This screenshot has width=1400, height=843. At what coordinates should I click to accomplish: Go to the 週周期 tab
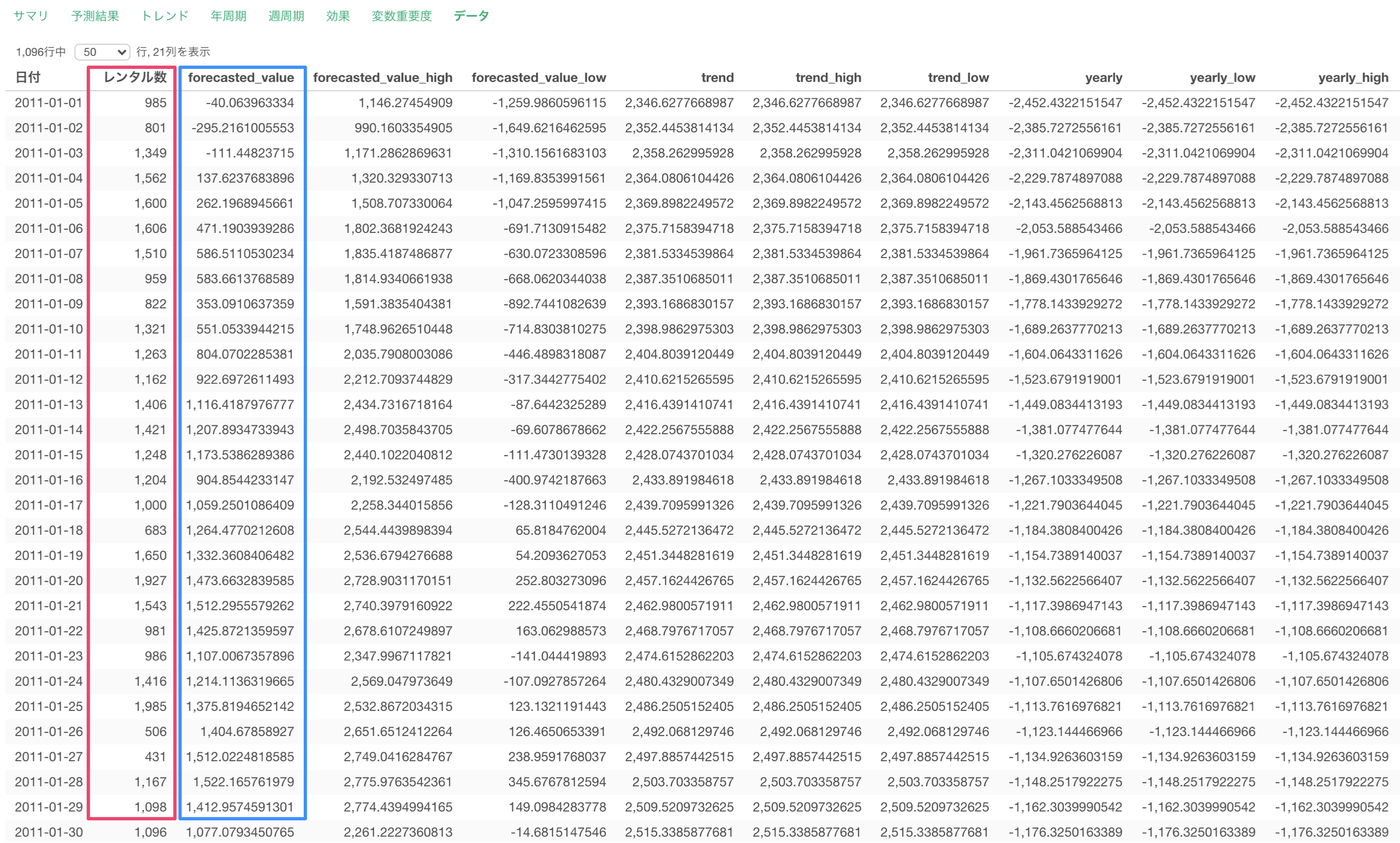(x=286, y=16)
